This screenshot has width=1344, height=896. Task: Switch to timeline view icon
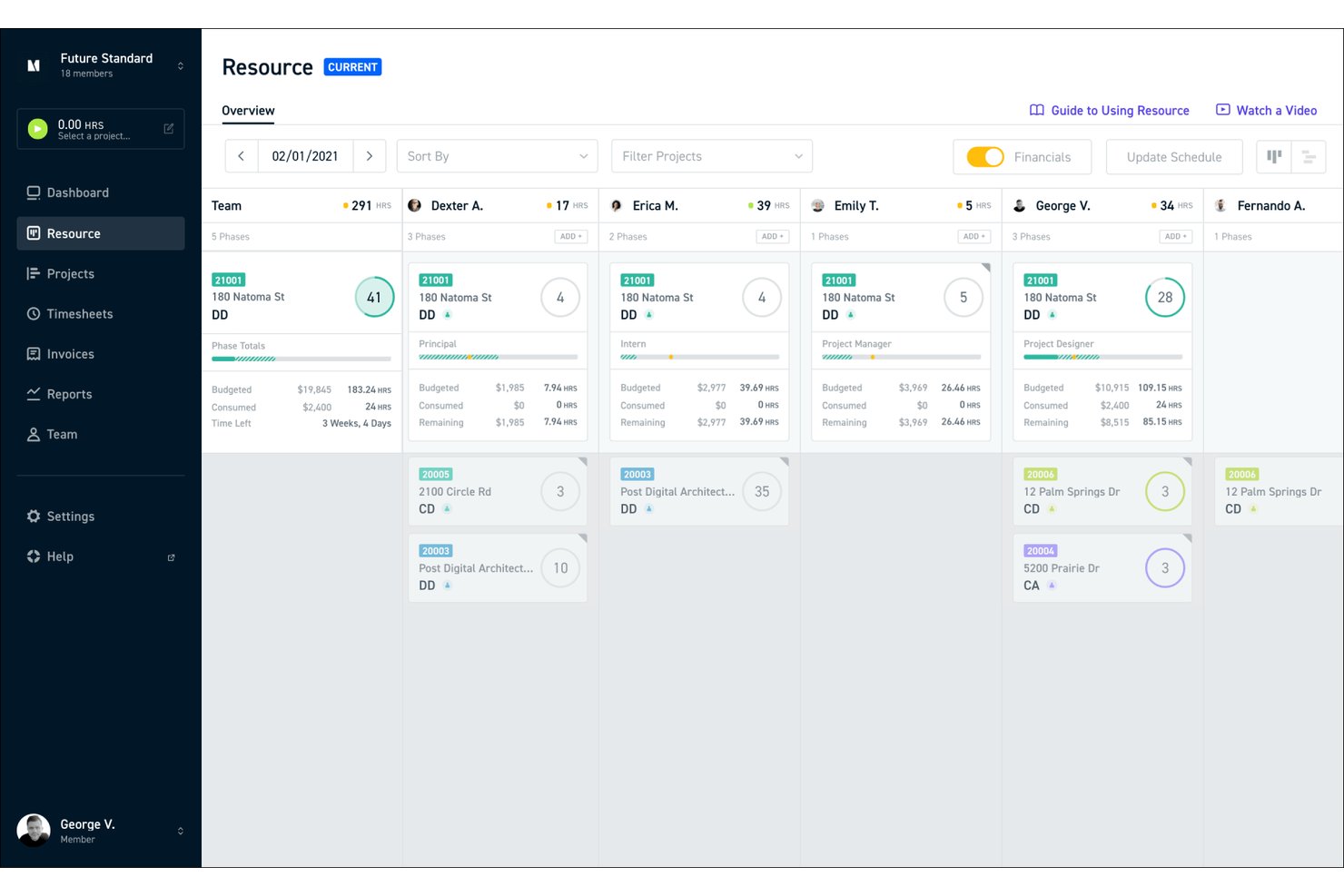pyautogui.click(x=1309, y=157)
